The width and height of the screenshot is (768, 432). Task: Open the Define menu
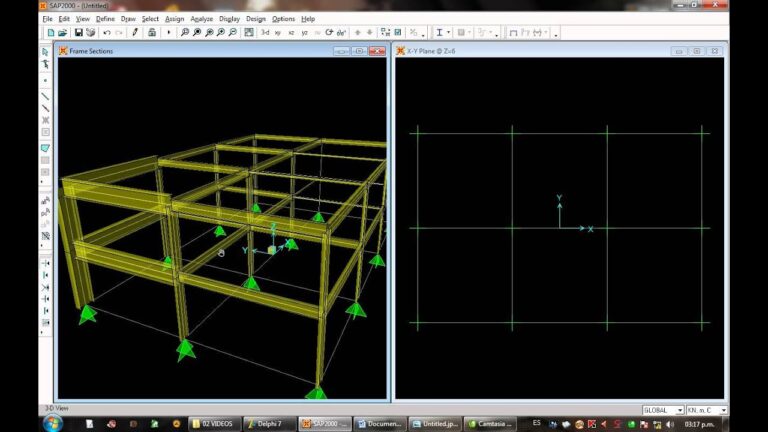point(105,19)
